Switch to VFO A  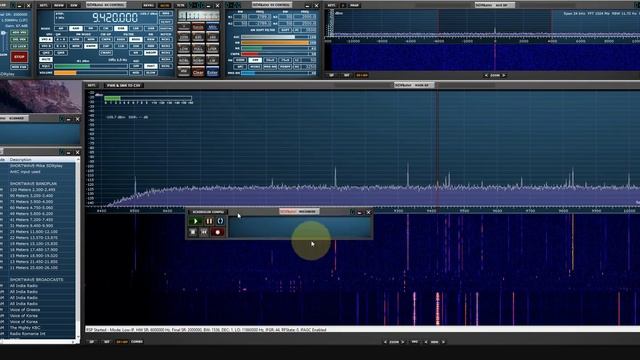[x=46, y=39]
